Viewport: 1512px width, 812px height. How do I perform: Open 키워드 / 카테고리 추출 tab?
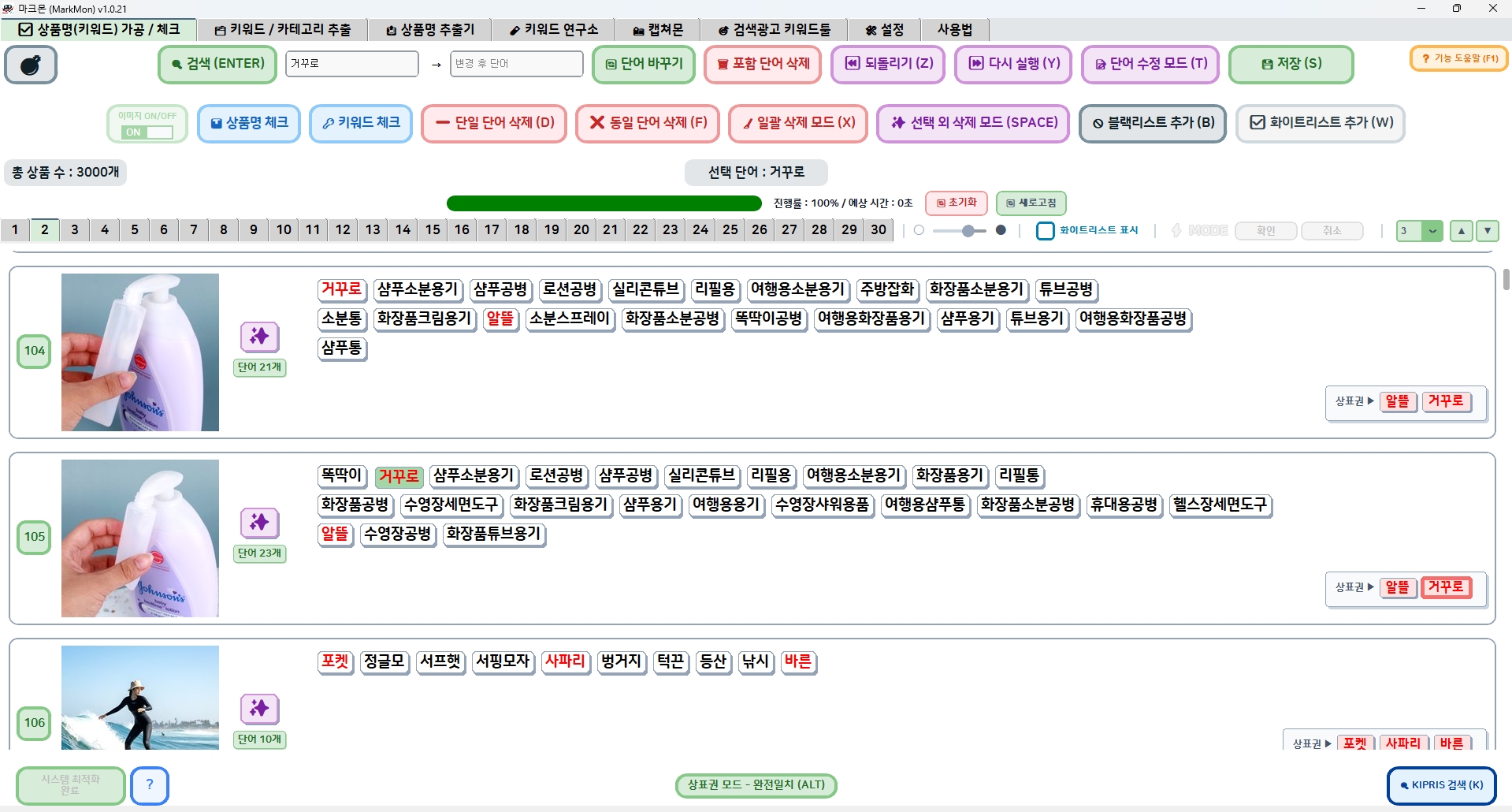[x=283, y=30]
